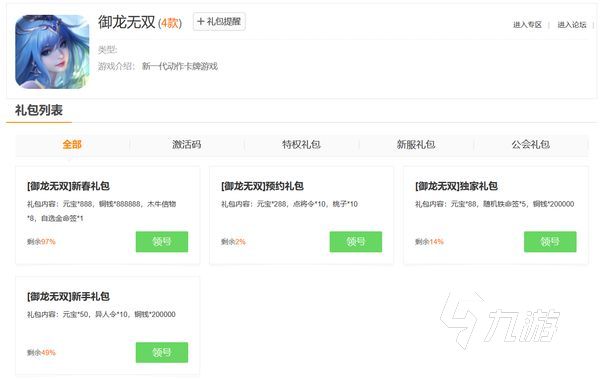Open the [御龙无双]预约礼包 title
The height and width of the screenshot is (380, 600).
[x=262, y=186]
